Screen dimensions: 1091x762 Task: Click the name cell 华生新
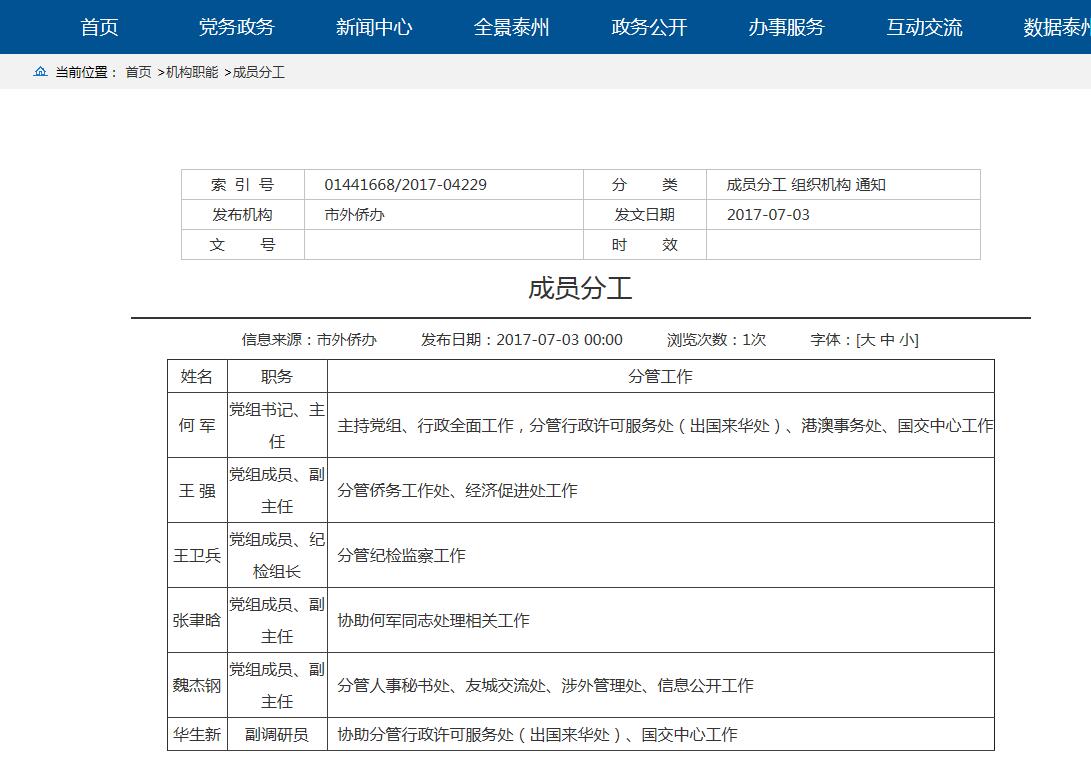(197, 734)
